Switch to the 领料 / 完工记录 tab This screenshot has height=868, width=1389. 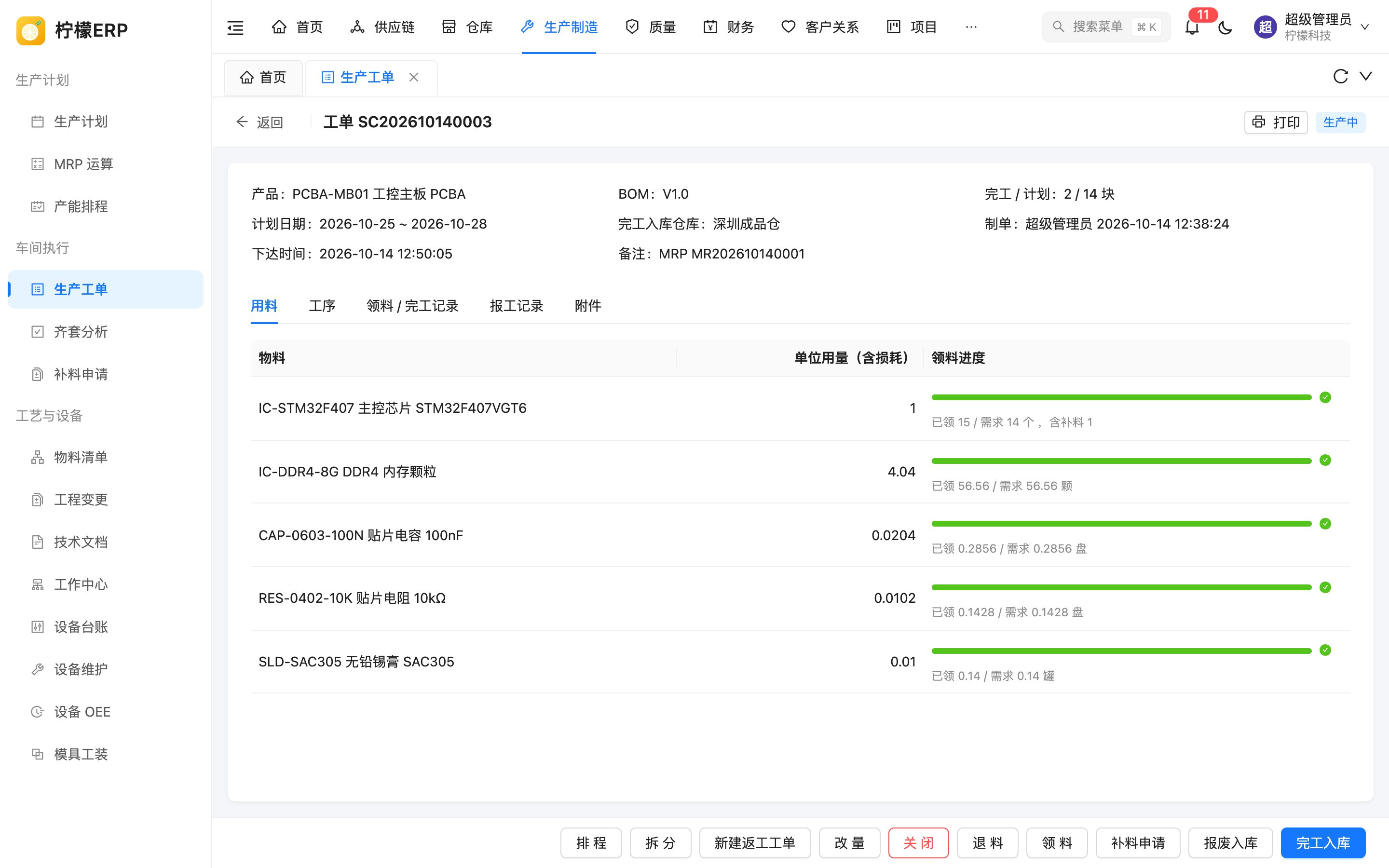(x=412, y=306)
